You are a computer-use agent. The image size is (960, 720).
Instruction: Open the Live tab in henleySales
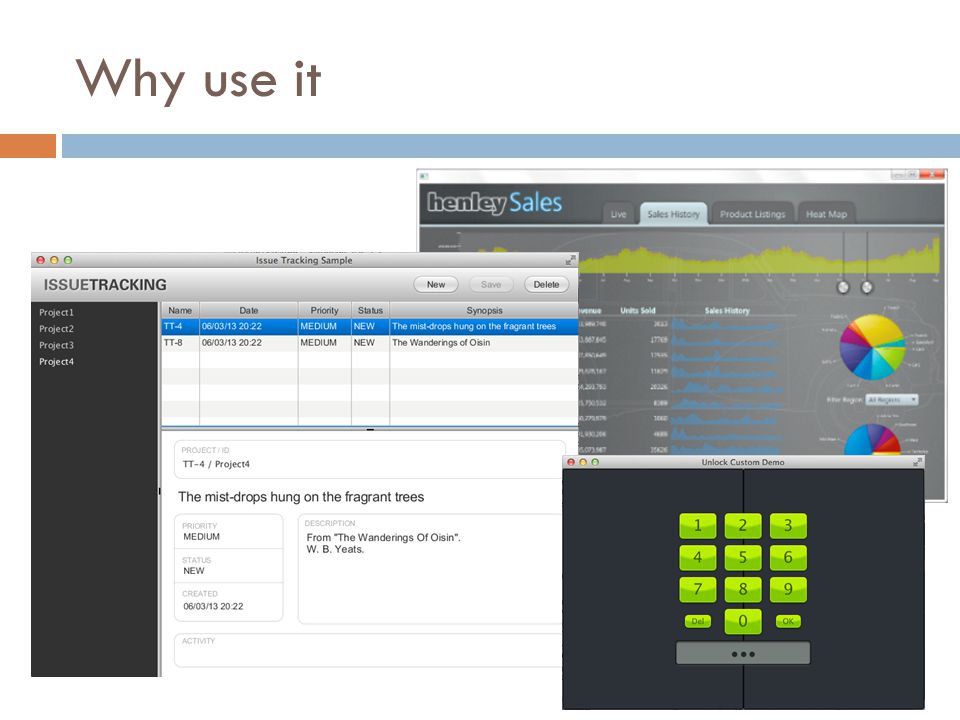tap(618, 214)
